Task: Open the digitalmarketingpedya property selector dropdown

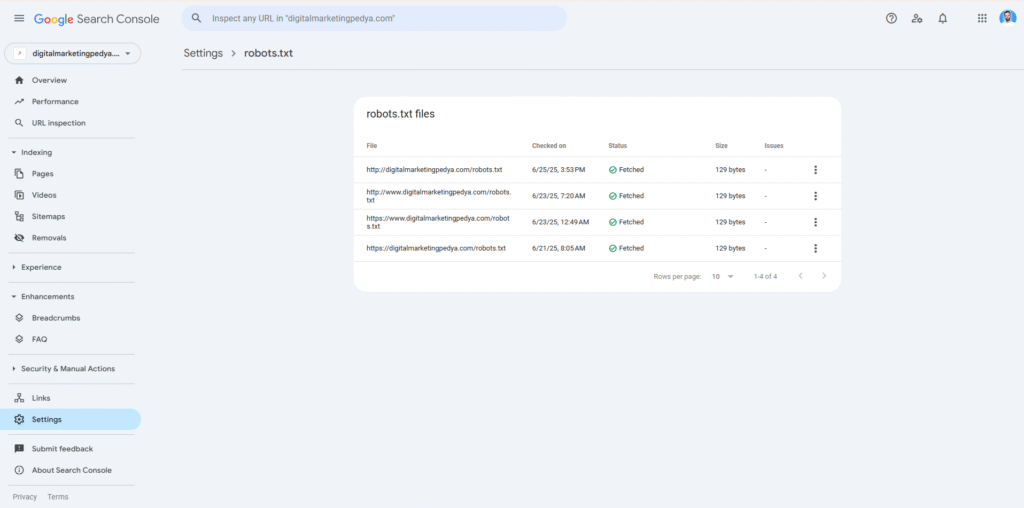Action: 72,54
